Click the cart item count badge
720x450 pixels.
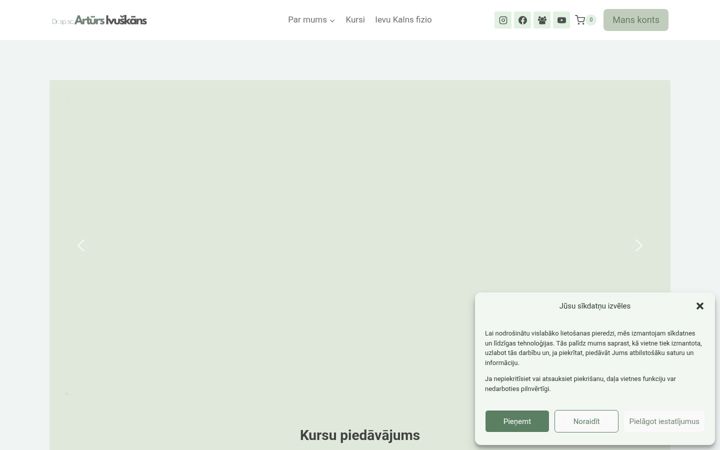591,20
